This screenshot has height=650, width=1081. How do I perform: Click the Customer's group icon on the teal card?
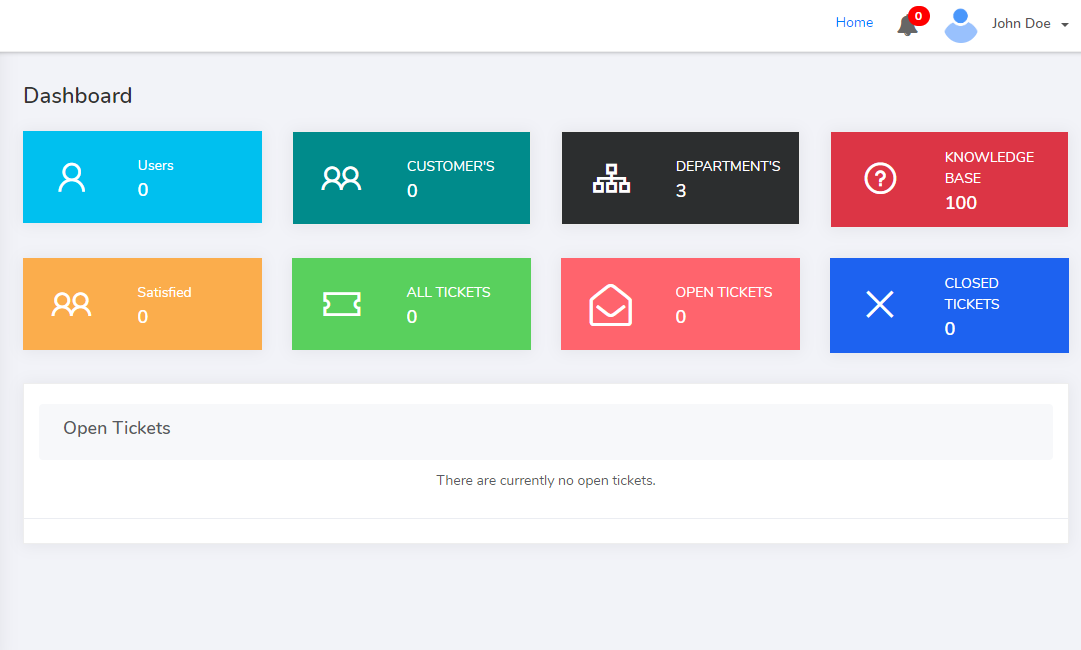coord(340,177)
